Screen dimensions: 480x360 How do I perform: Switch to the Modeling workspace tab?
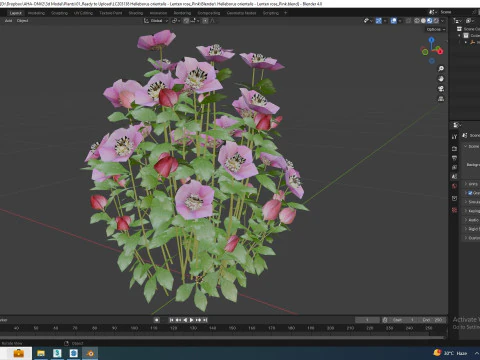[36, 13]
